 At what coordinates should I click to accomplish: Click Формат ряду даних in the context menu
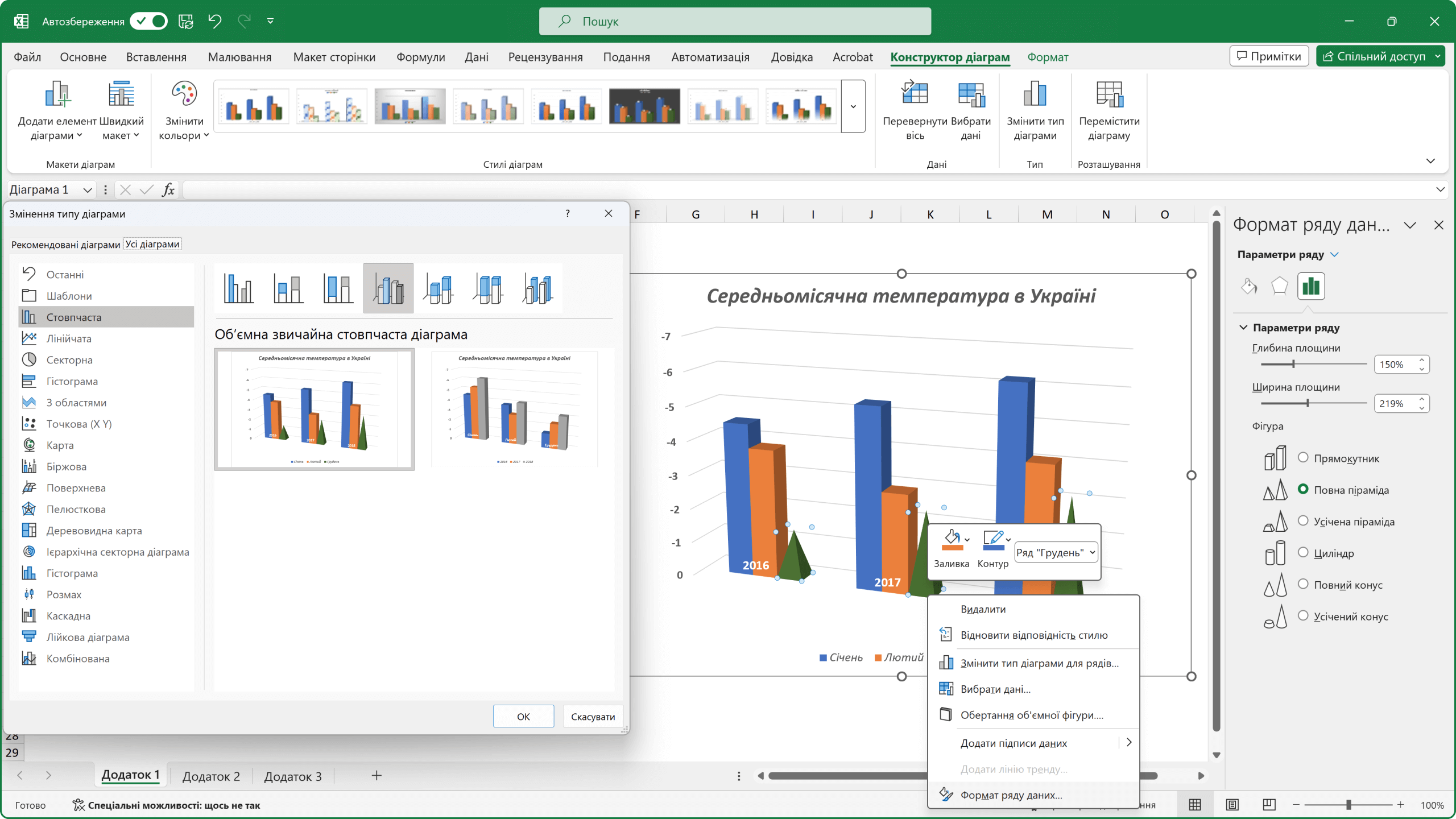pos(1011,795)
